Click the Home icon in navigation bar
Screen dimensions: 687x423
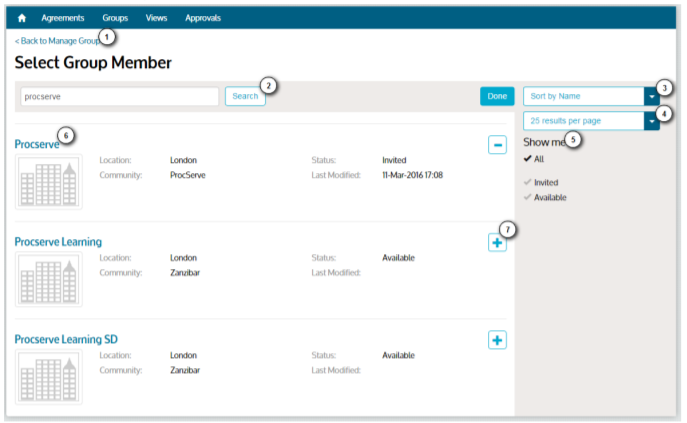[x=22, y=18]
